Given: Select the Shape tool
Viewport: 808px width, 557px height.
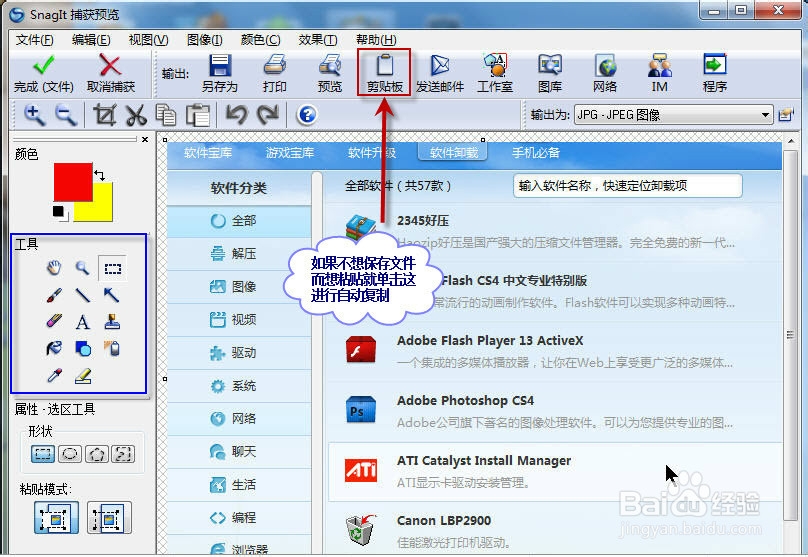Looking at the screenshot, I should pyautogui.click(x=83, y=349).
